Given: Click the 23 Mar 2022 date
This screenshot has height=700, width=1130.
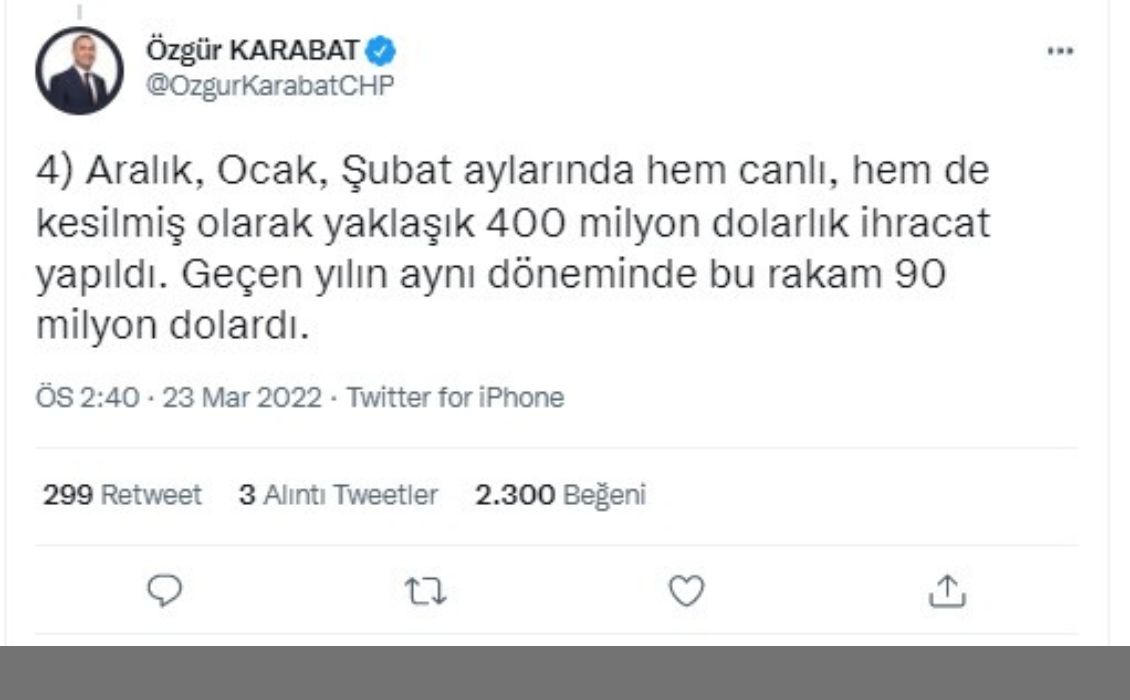Looking at the screenshot, I should (241, 397).
